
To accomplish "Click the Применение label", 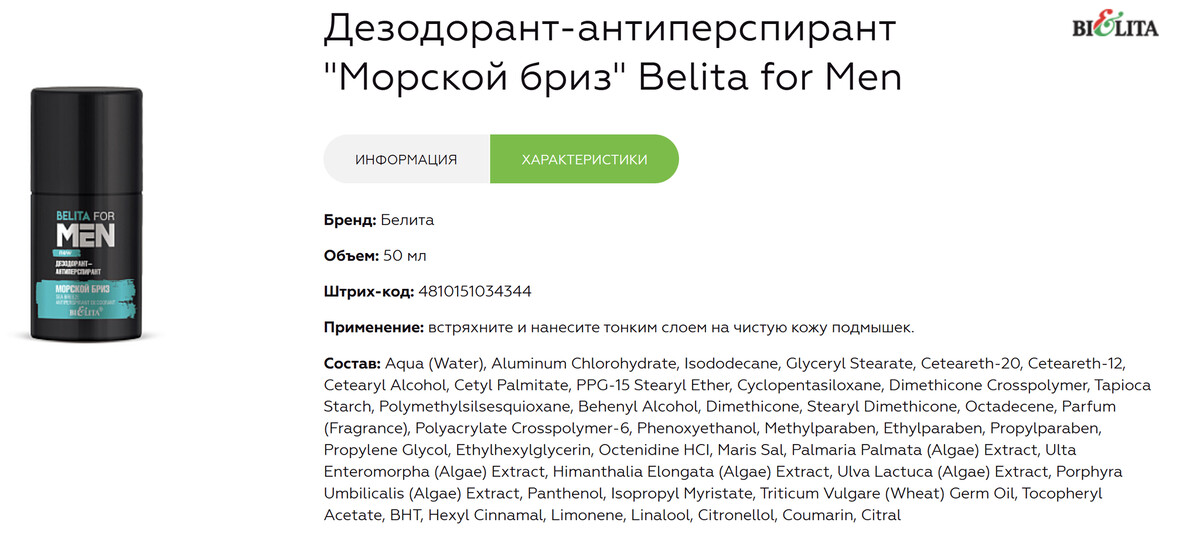I will tap(374, 328).
